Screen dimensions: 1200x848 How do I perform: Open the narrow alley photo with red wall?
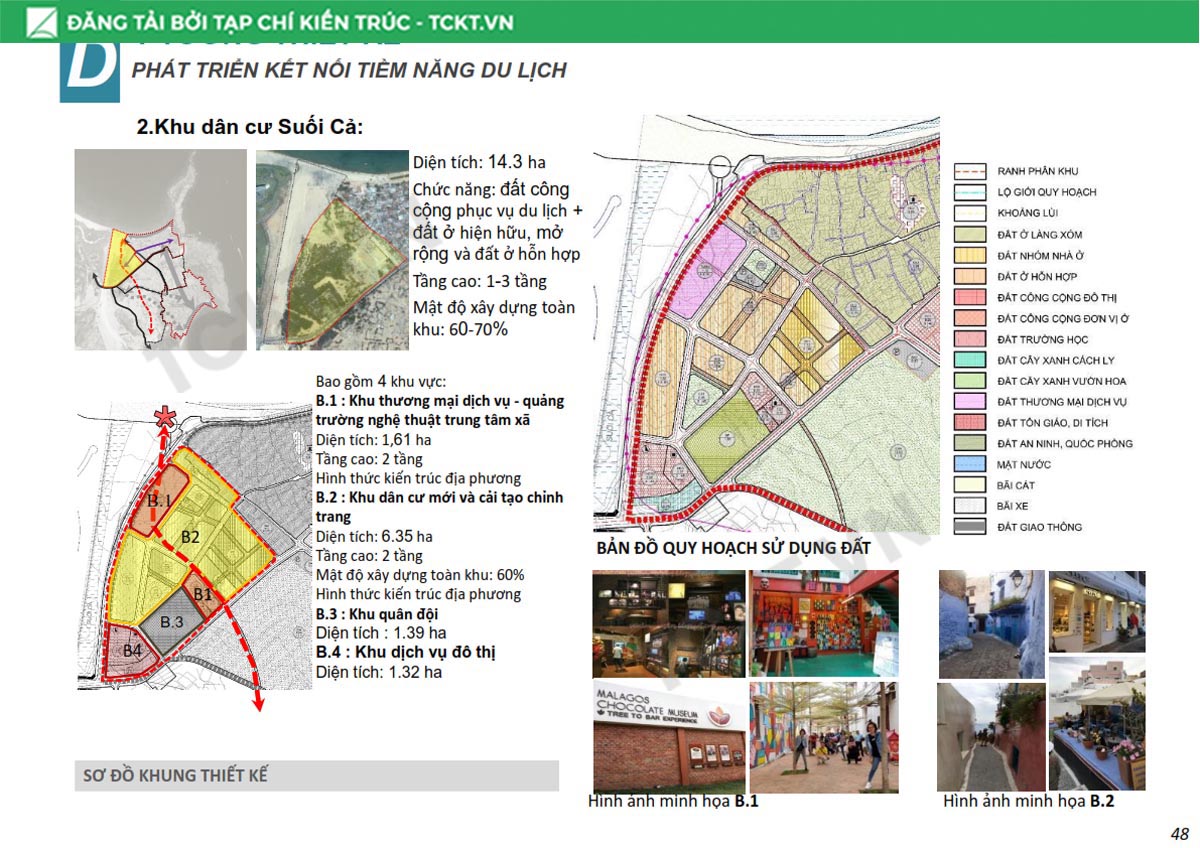(x=991, y=737)
